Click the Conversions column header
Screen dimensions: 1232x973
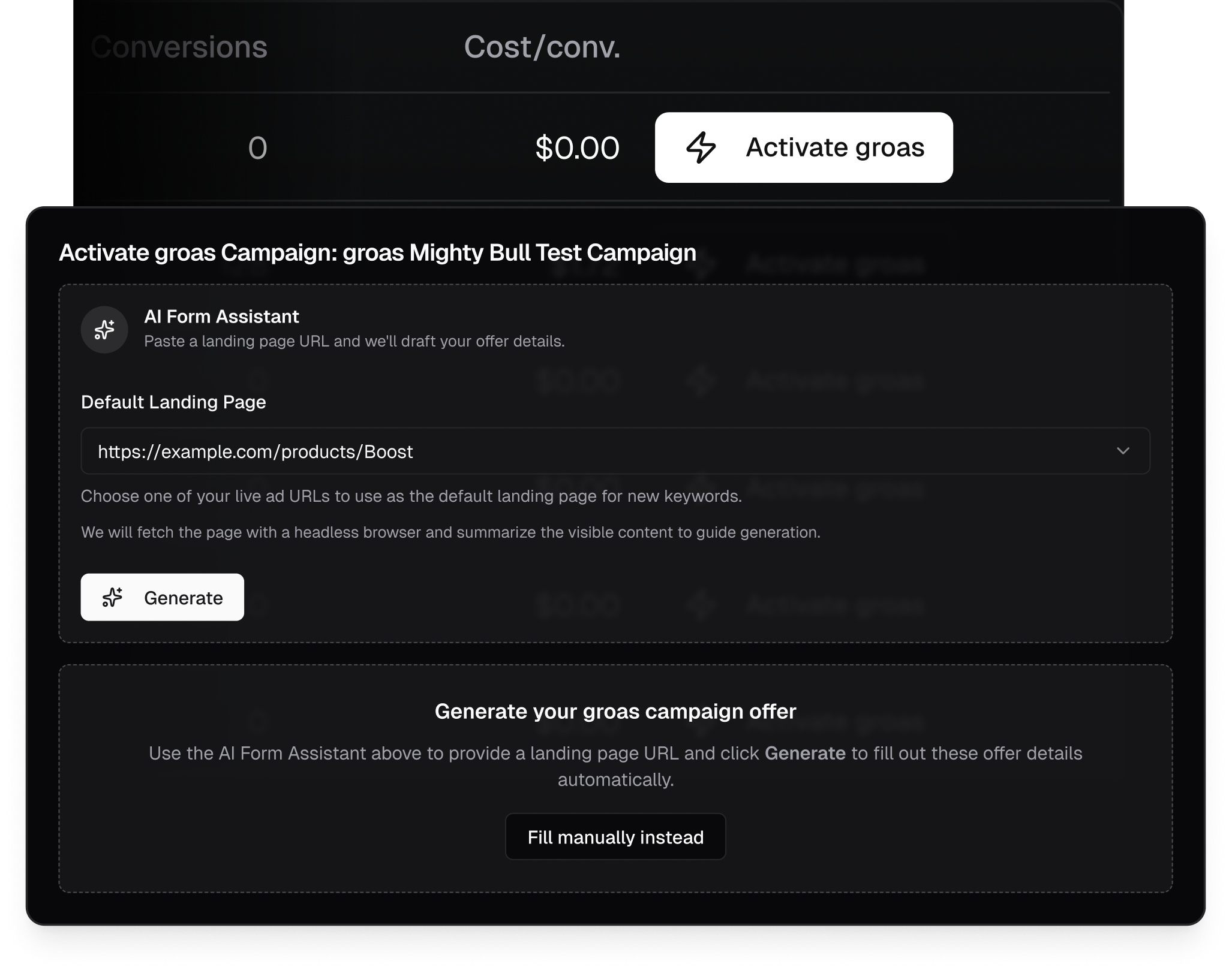[x=179, y=47]
